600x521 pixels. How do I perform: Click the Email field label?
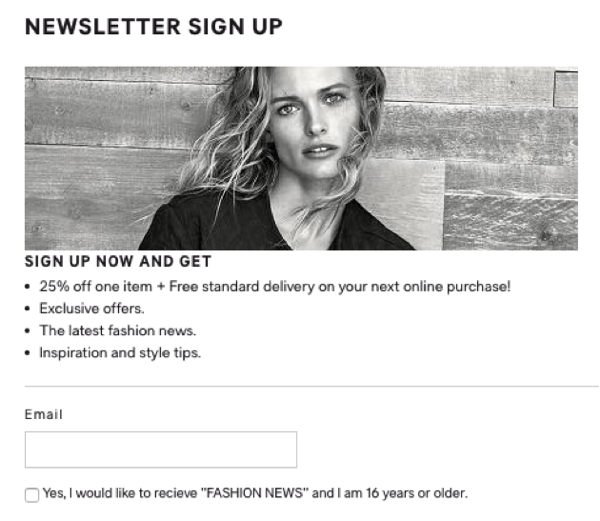pyautogui.click(x=44, y=414)
